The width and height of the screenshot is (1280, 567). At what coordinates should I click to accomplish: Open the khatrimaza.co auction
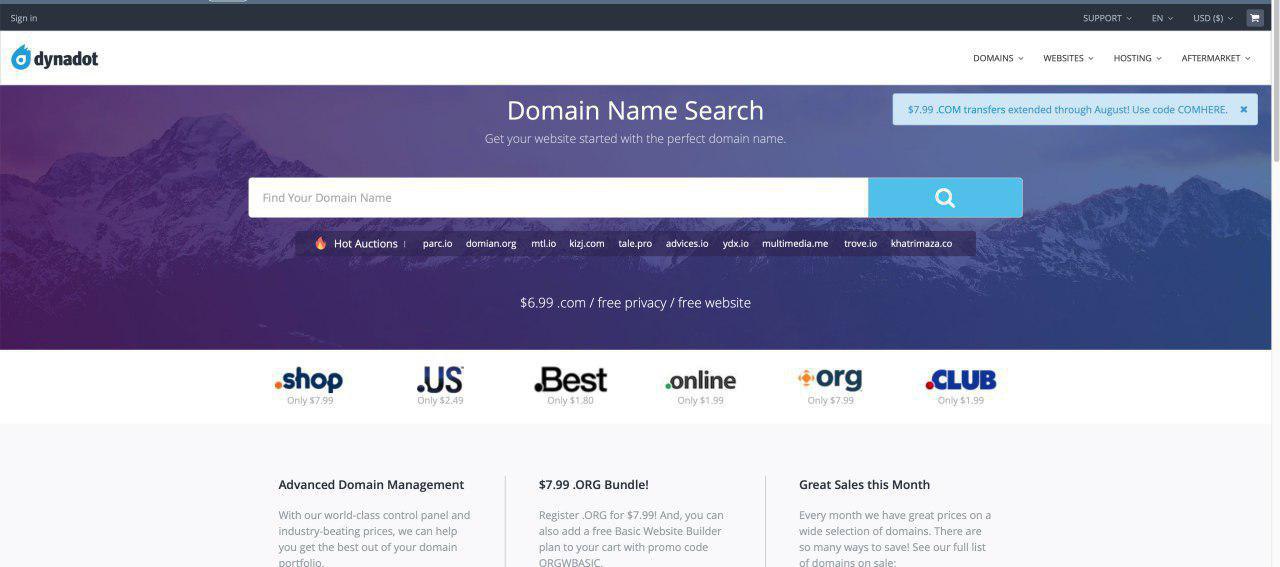[921, 243]
